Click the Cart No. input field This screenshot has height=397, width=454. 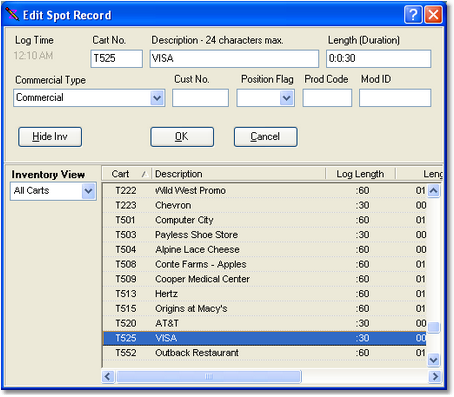point(117,59)
